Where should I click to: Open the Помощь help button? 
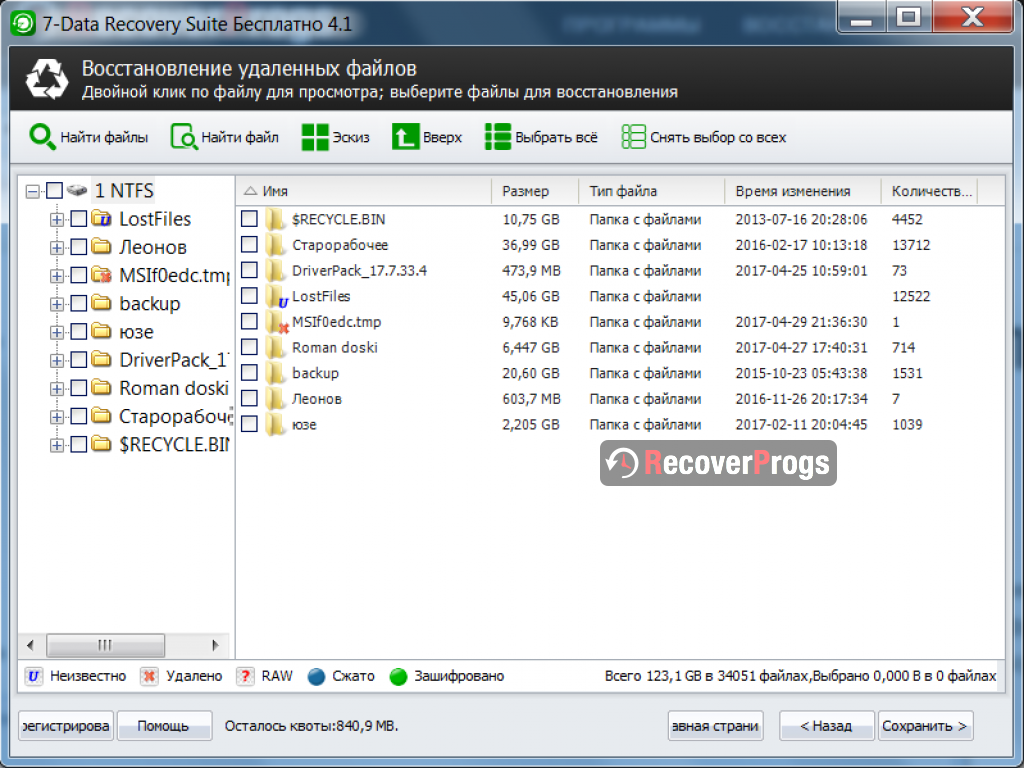164,726
